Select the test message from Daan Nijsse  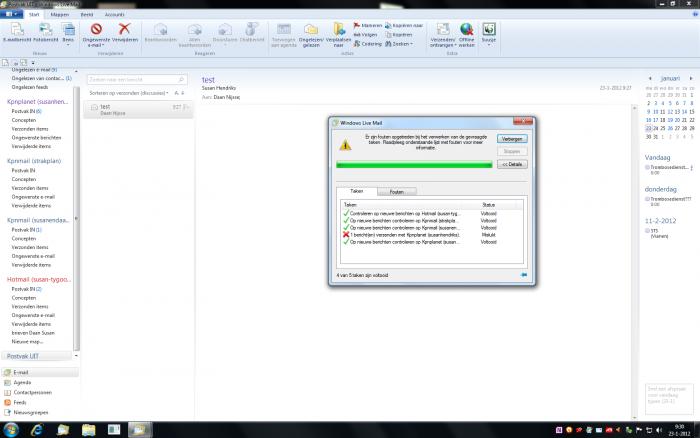coord(138,110)
